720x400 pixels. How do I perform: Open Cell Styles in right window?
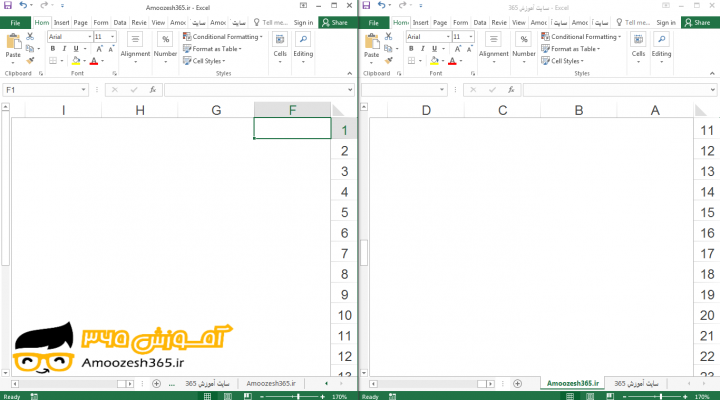(562, 61)
